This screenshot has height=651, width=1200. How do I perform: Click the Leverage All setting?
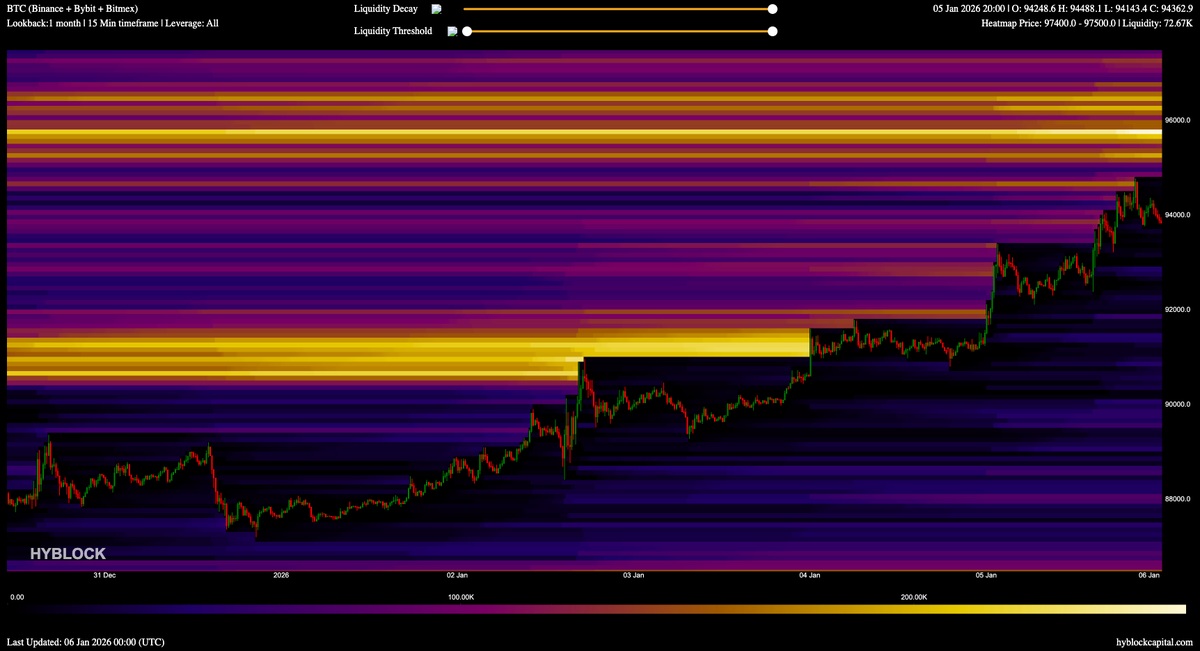click(190, 23)
